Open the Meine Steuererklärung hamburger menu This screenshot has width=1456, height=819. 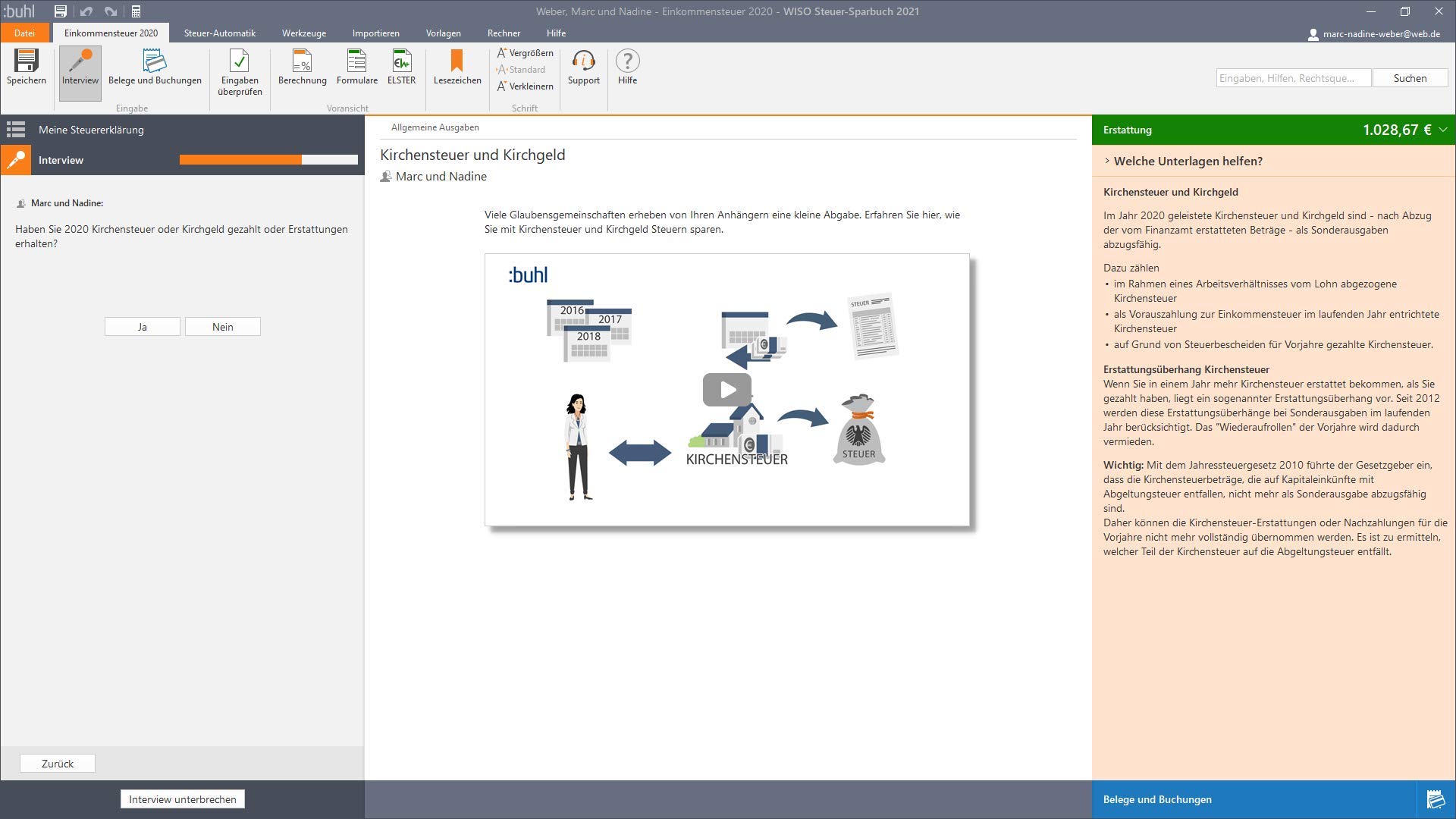pos(15,130)
